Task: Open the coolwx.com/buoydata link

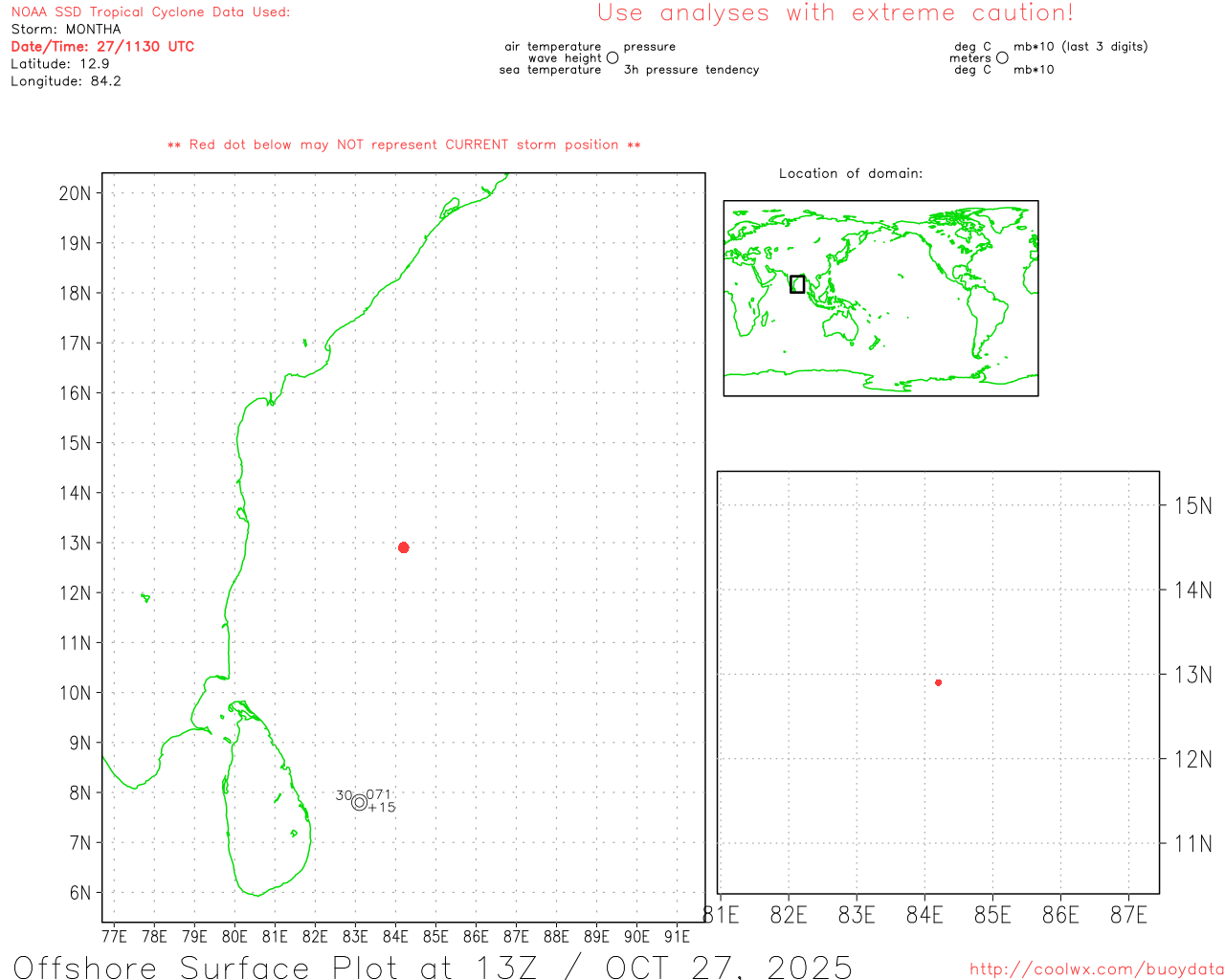Action: tap(1096, 969)
